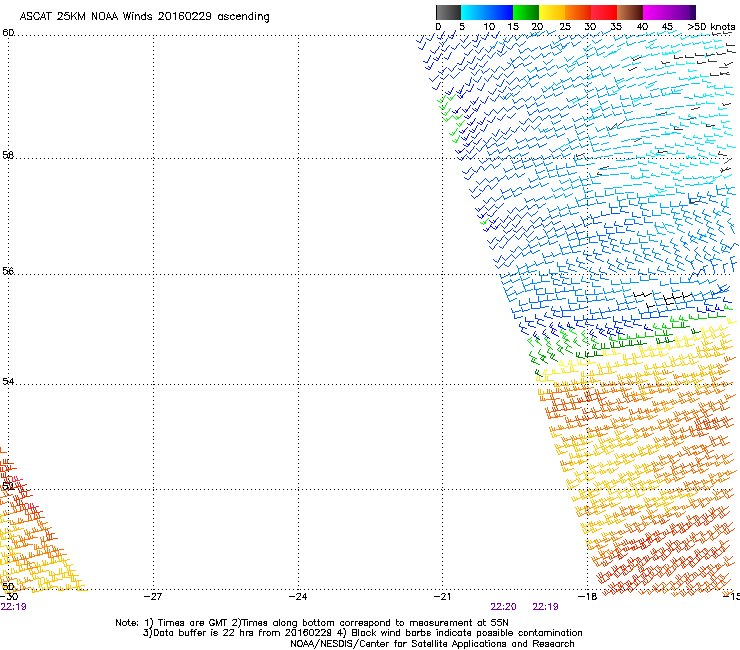The height and width of the screenshot is (650, 740).
Task: Click the longitude label "-27"
Action: coord(153,597)
